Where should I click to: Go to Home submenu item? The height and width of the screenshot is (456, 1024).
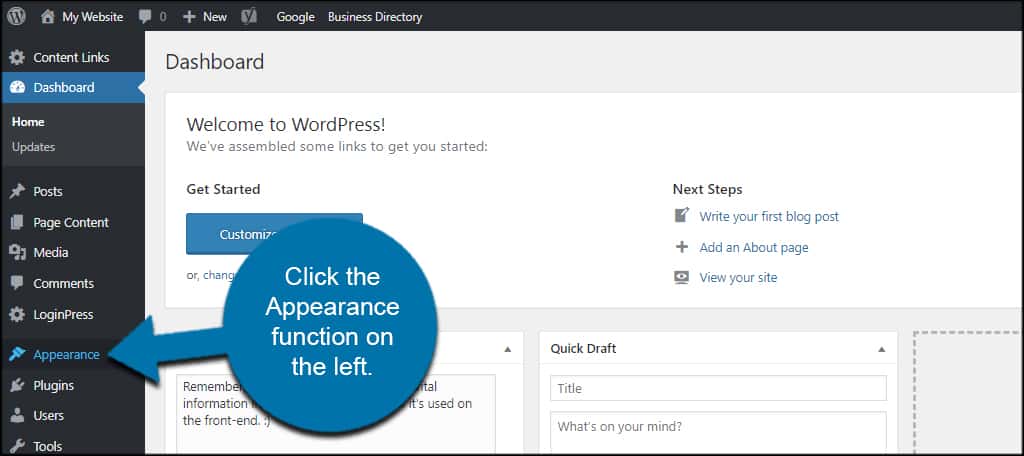pyautogui.click(x=28, y=122)
